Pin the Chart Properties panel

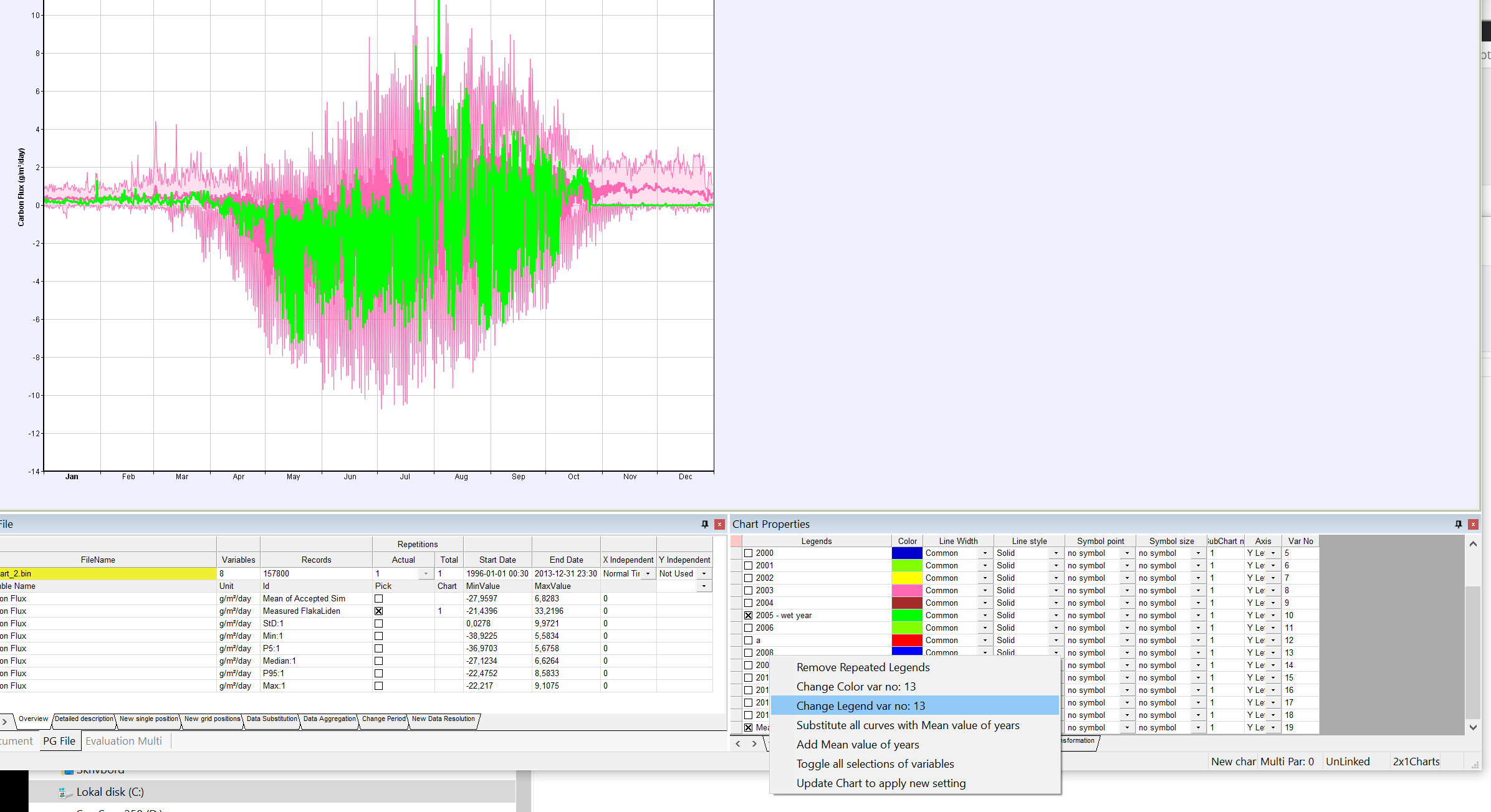tap(1458, 524)
